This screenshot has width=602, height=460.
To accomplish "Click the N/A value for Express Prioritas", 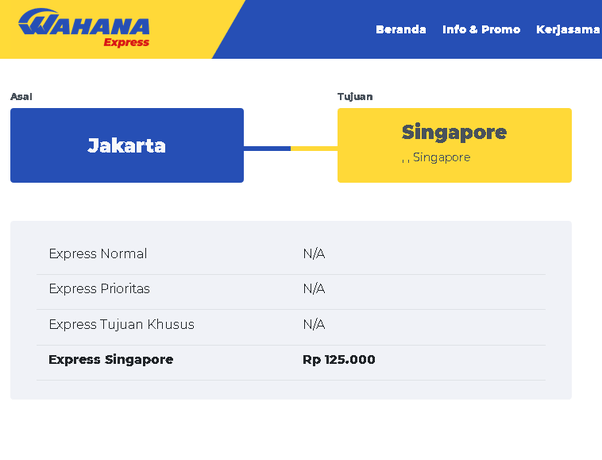I will [x=314, y=289].
